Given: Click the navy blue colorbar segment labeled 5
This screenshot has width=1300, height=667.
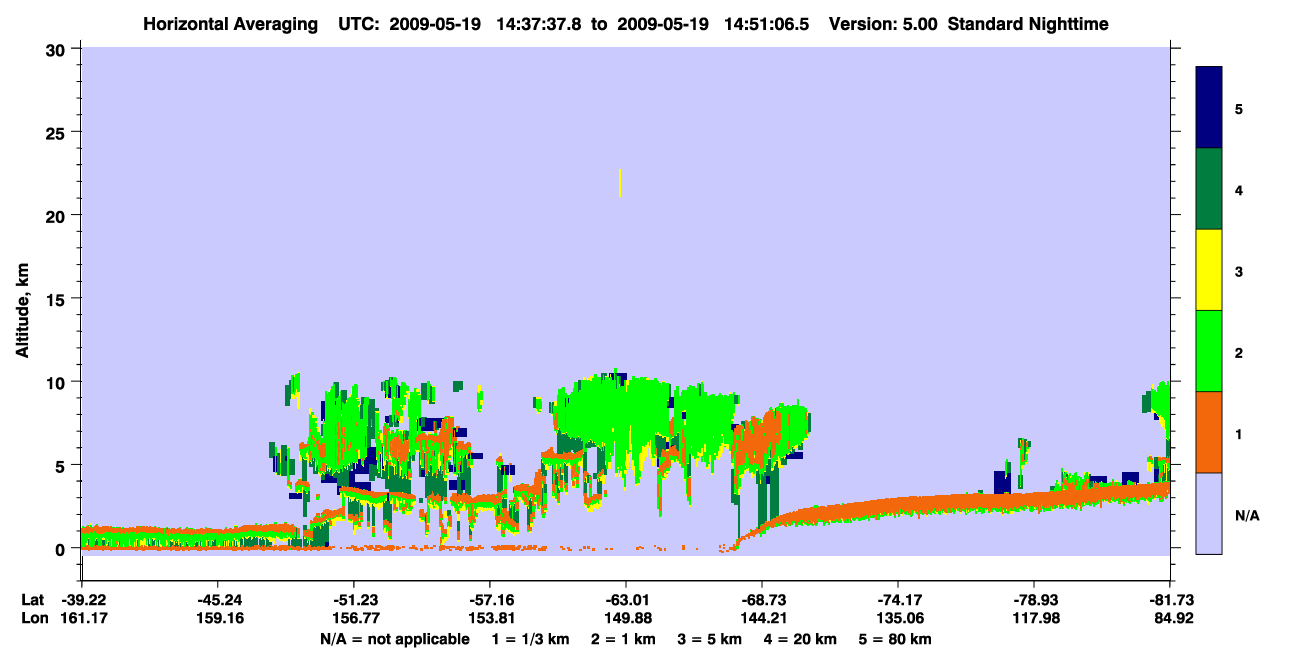Looking at the screenshot, I should 1209,108.
